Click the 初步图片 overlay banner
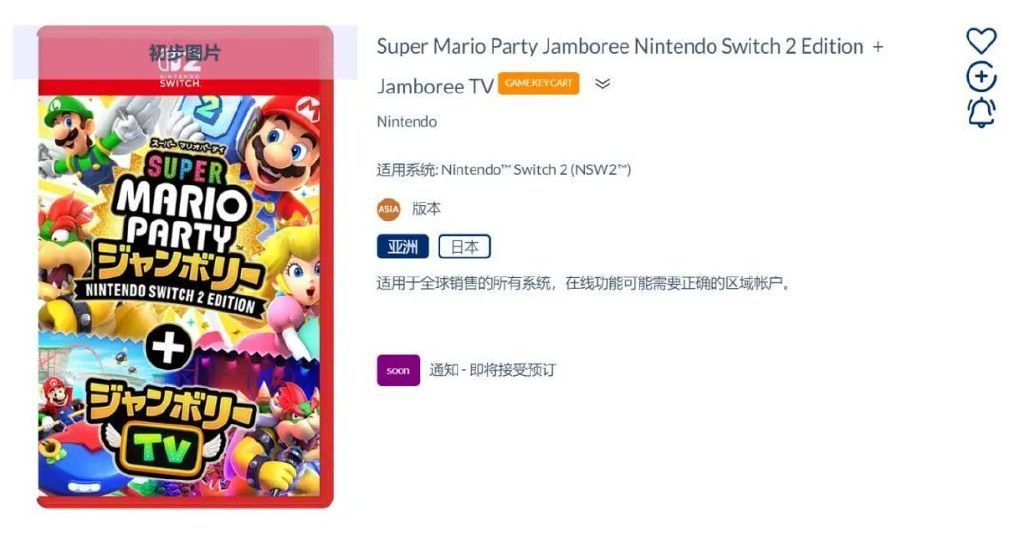 [x=185, y=52]
